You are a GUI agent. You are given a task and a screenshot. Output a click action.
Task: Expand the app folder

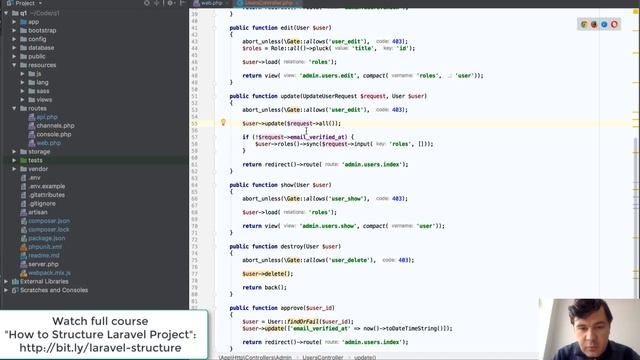click(x=14, y=22)
